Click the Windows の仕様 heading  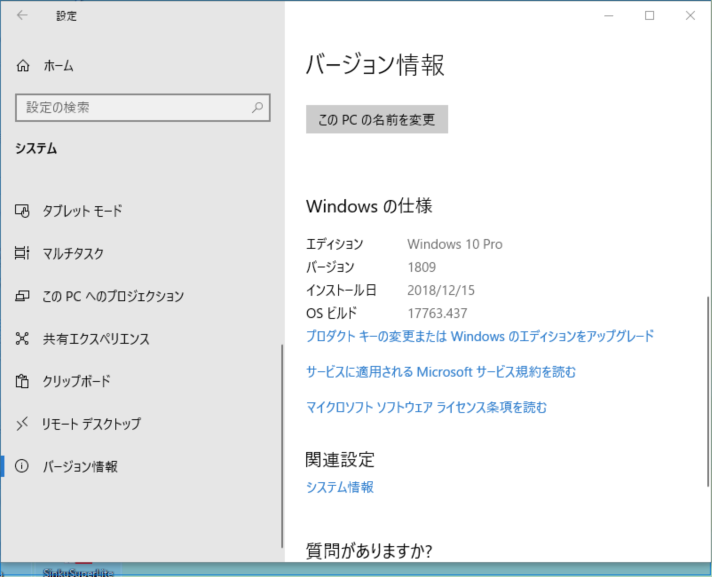click(369, 206)
